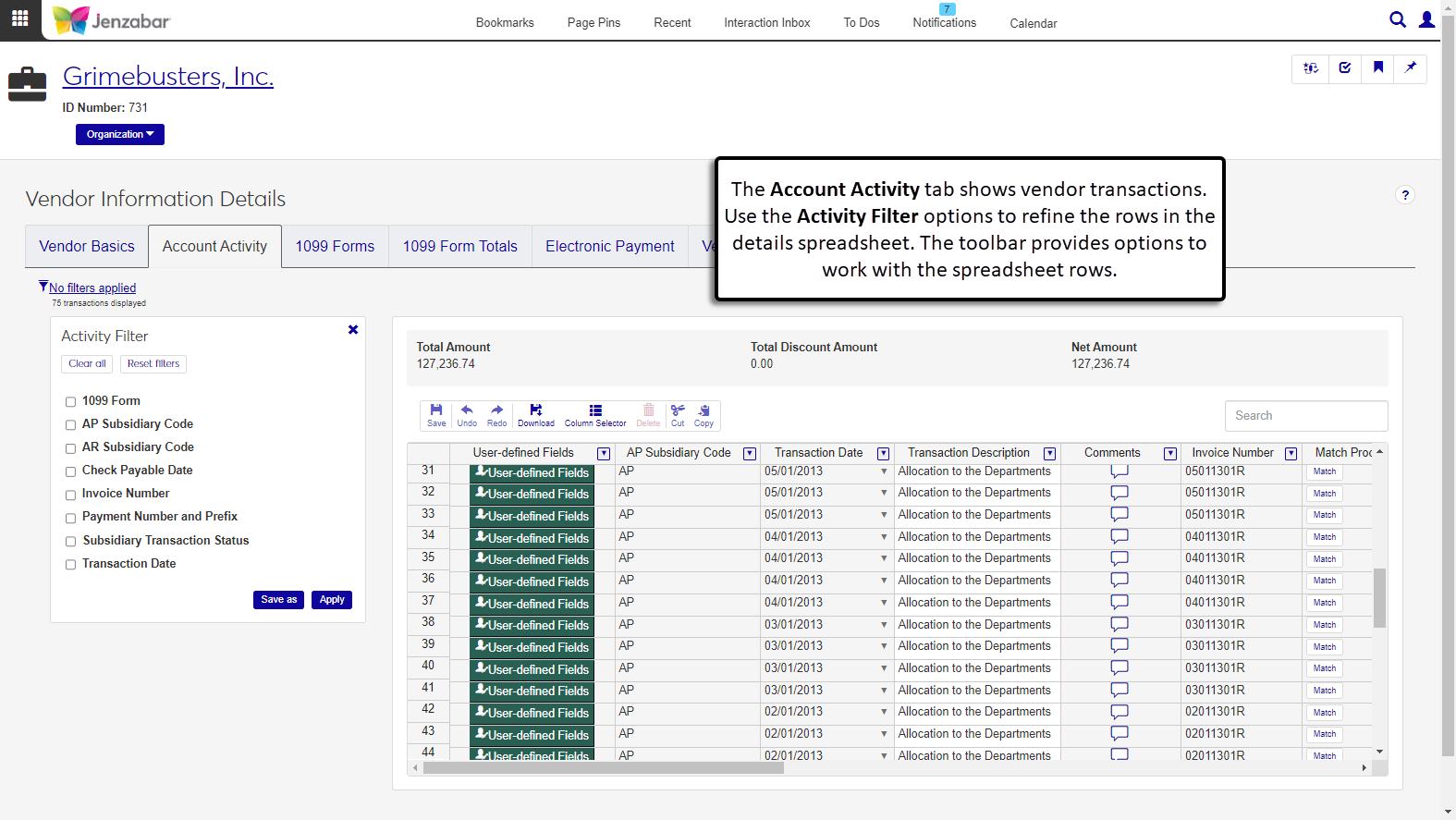Viewport: 1456px width, 820px height.
Task: Open the Electronic Payment tab
Action: [x=609, y=247]
